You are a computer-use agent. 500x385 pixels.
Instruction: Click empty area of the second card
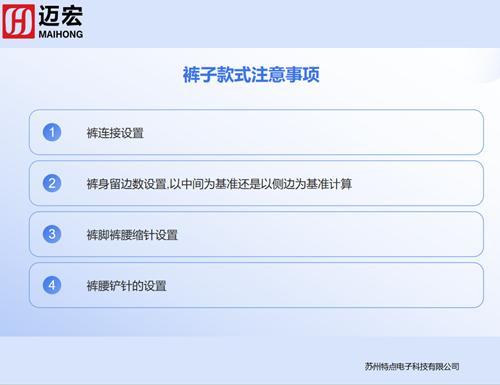click(417, 183)
